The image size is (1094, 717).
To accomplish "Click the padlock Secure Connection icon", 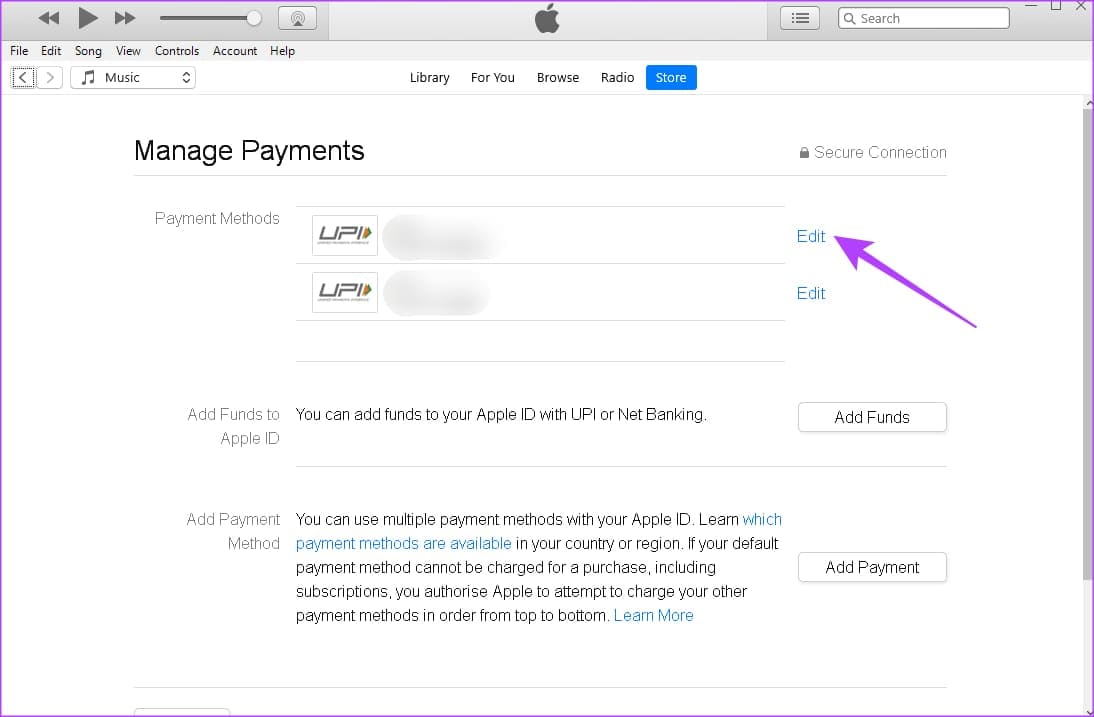I will tap(804, 152).
